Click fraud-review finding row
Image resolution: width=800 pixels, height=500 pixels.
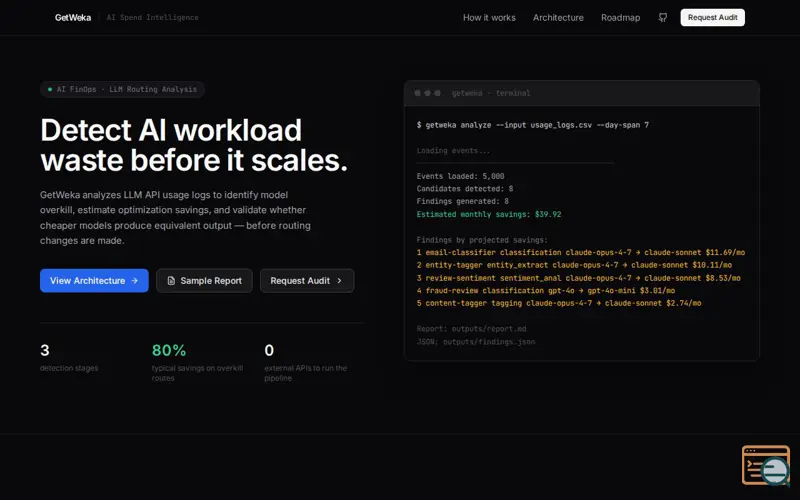coord(545,291)
